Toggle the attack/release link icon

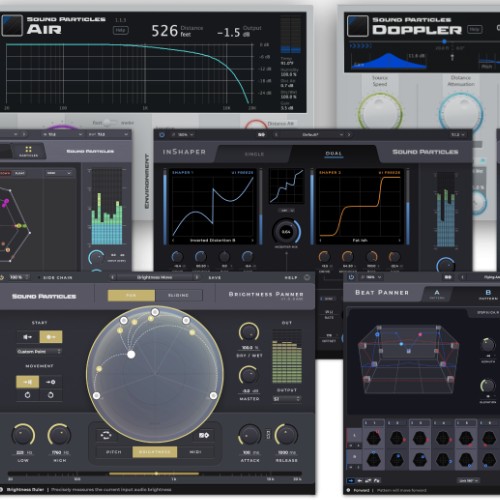click(268, 434)
